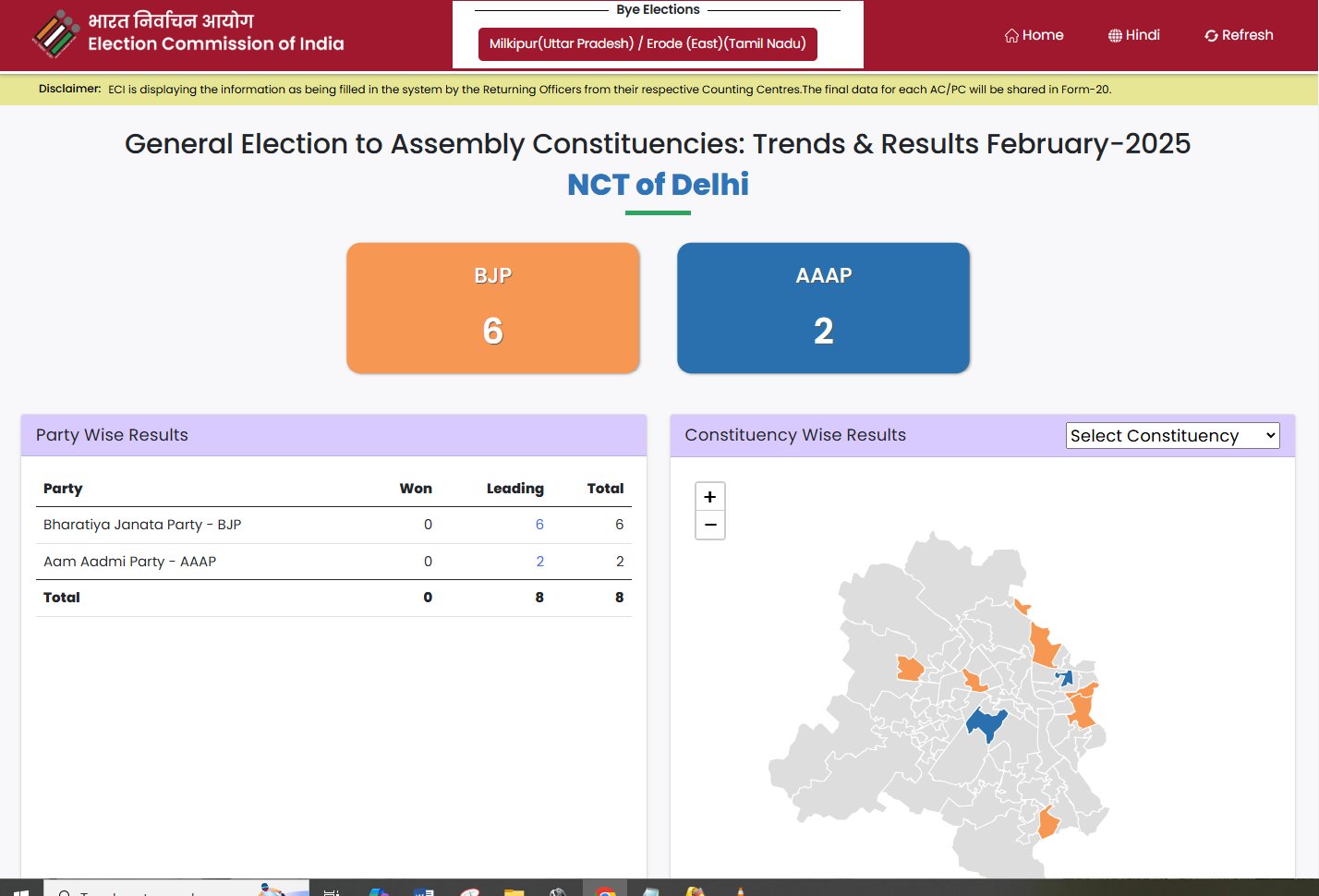The width and height of the screenshot is (1319, 896).
Task: Switch the site language to Hindi
Action: click(1133, 35)
